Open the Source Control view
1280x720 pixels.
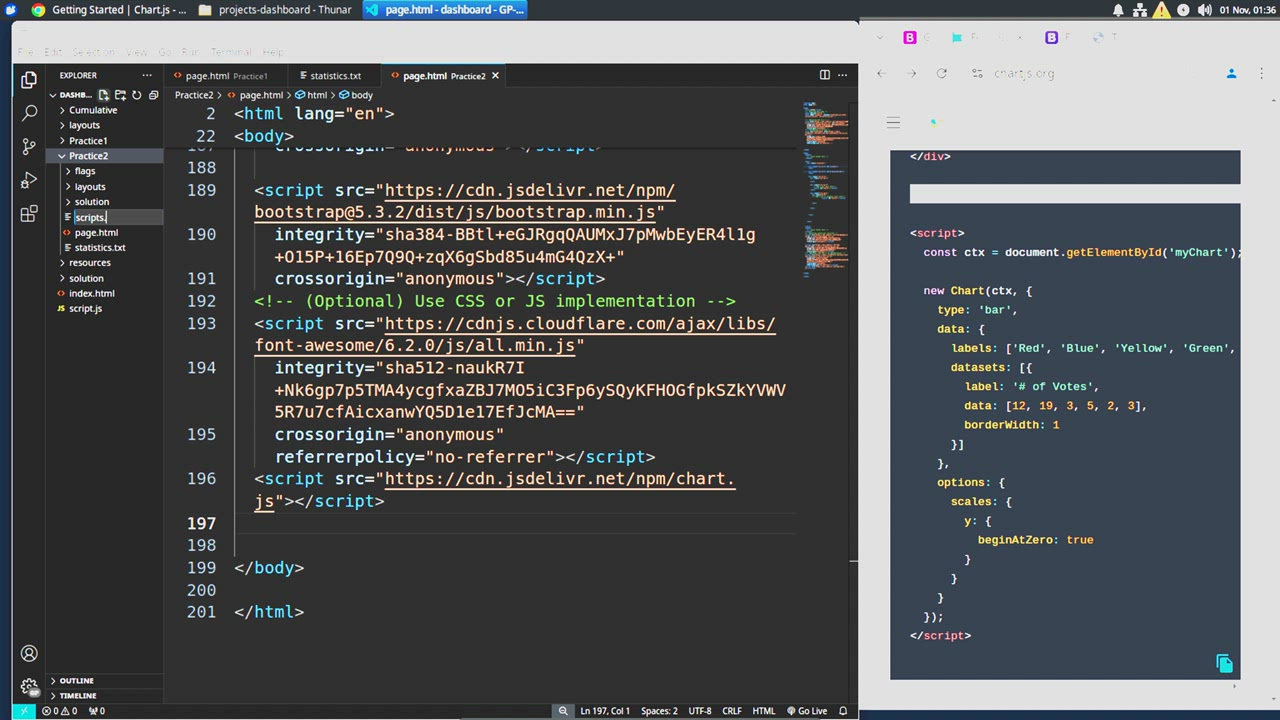pyautogui.click(x=29, y=147)
